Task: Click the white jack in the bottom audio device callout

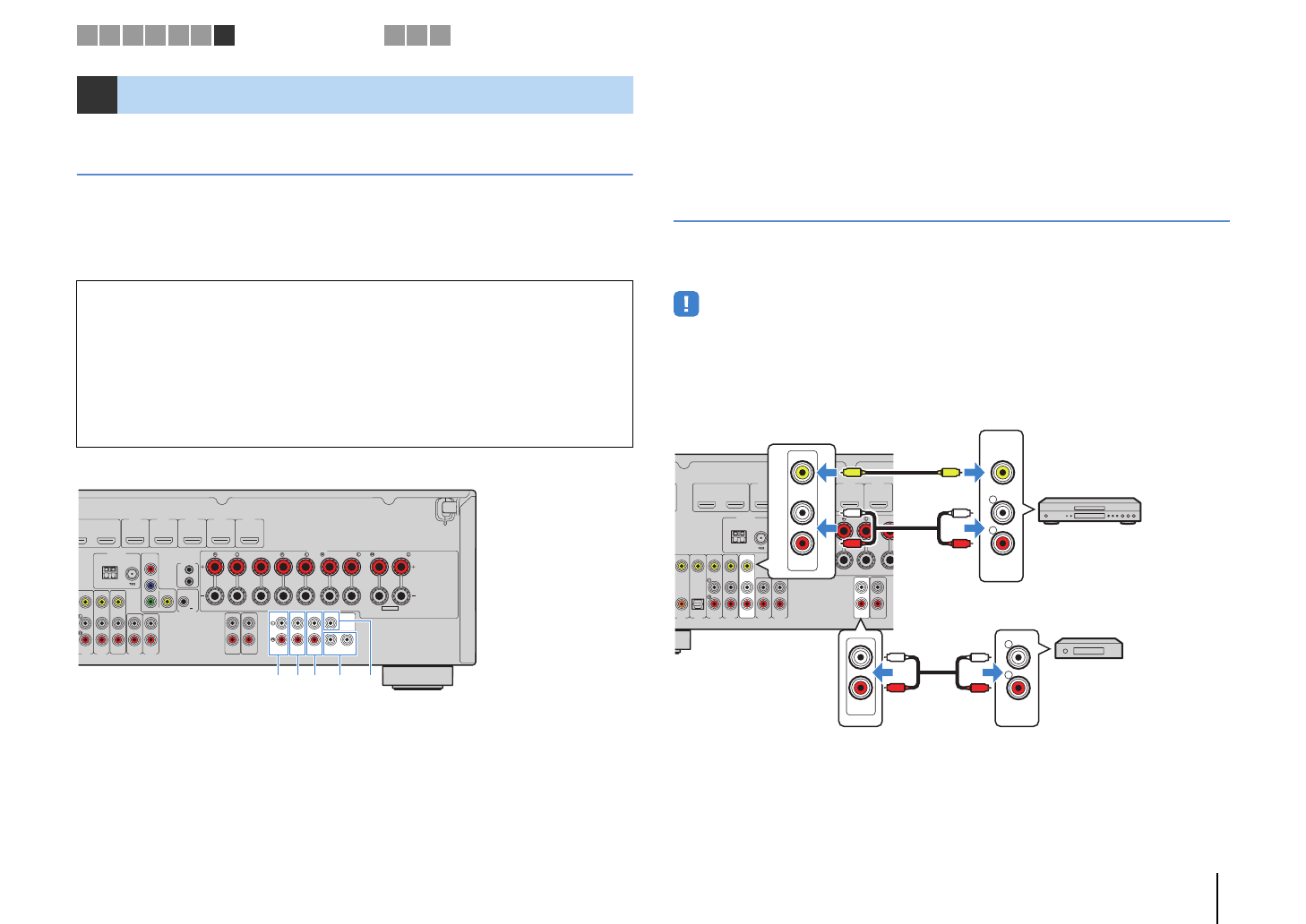Action: (x=1018, y=658)
